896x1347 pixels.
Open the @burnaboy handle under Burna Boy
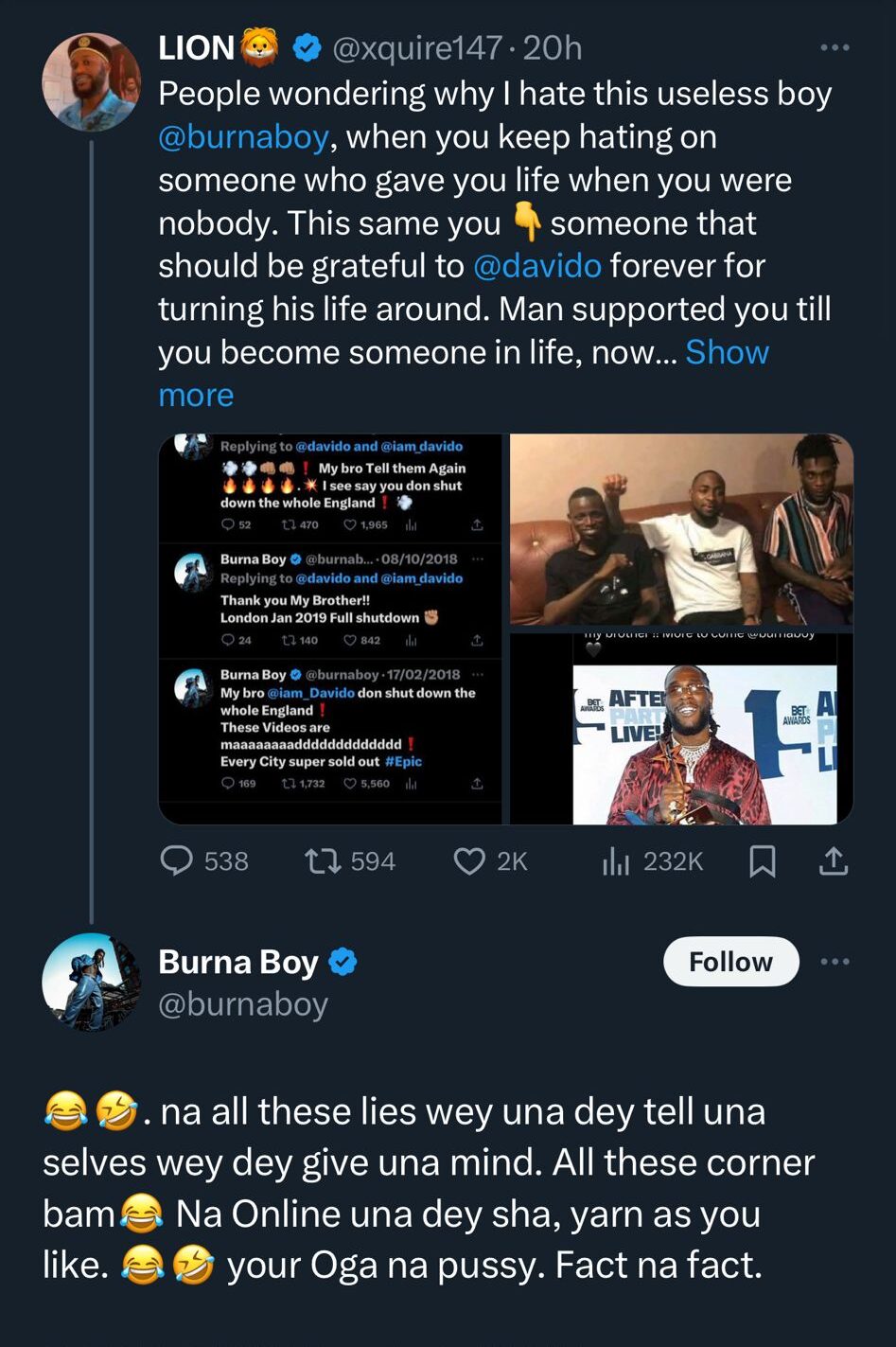pyautogui.click(x=243, y=1003)
